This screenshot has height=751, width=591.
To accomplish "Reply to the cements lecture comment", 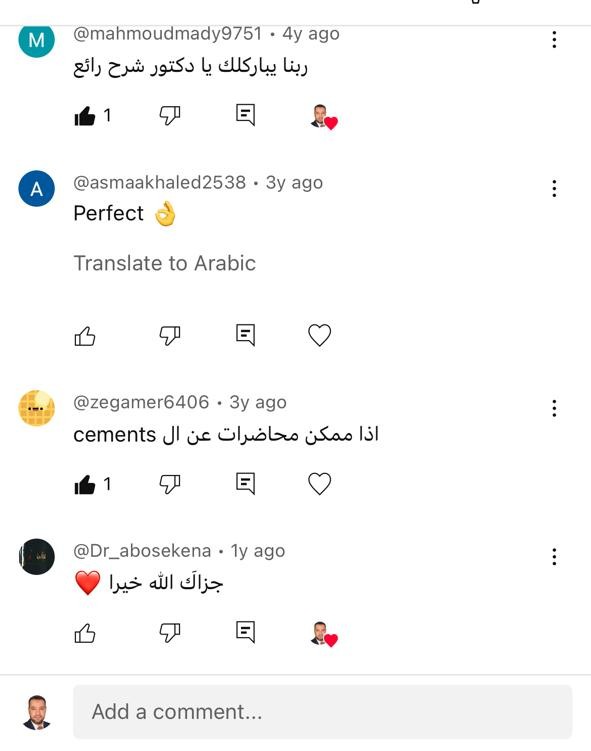I will coord(245,483).
